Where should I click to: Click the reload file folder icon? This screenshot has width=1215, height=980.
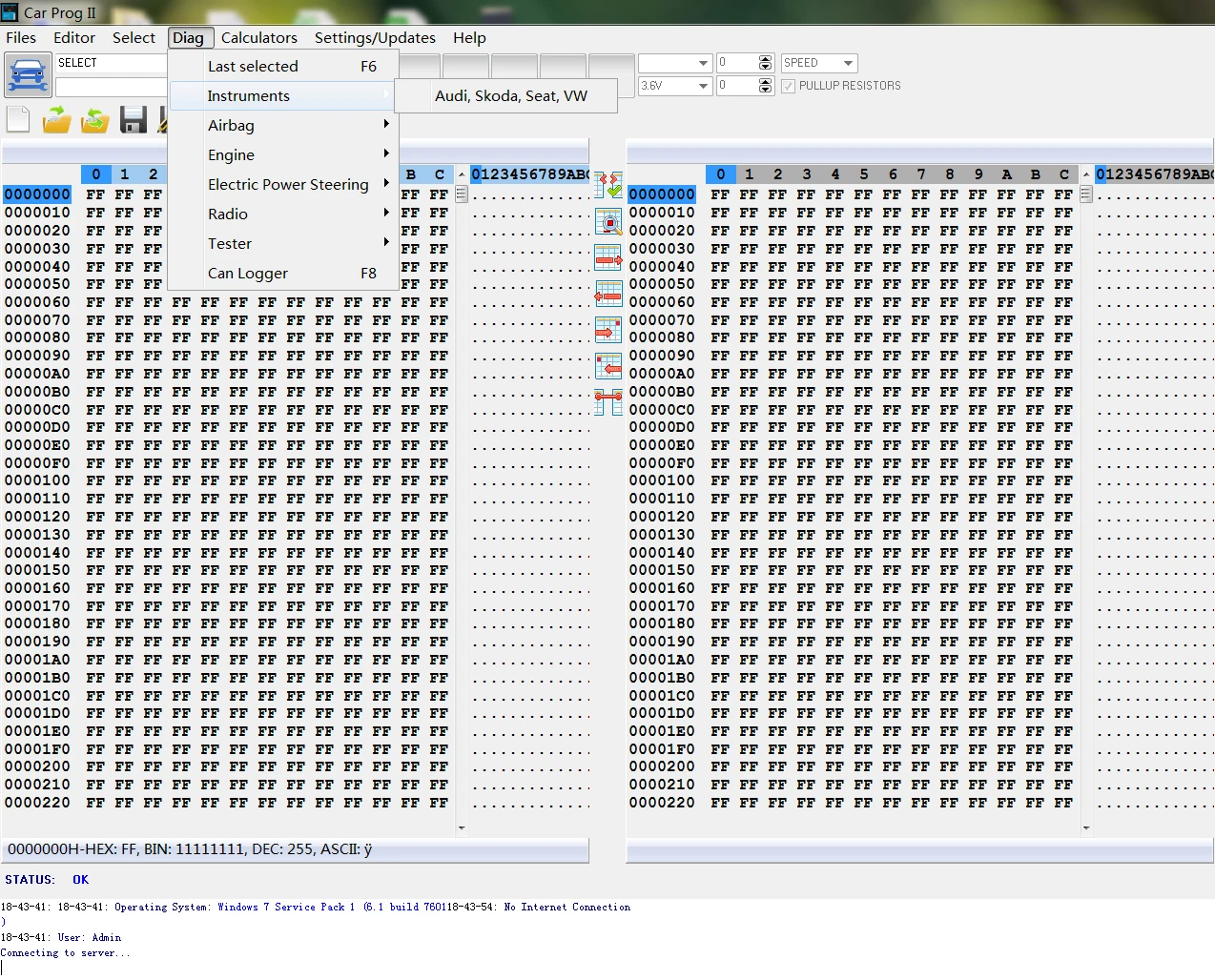pyautogui.click(x=94, y=120)
